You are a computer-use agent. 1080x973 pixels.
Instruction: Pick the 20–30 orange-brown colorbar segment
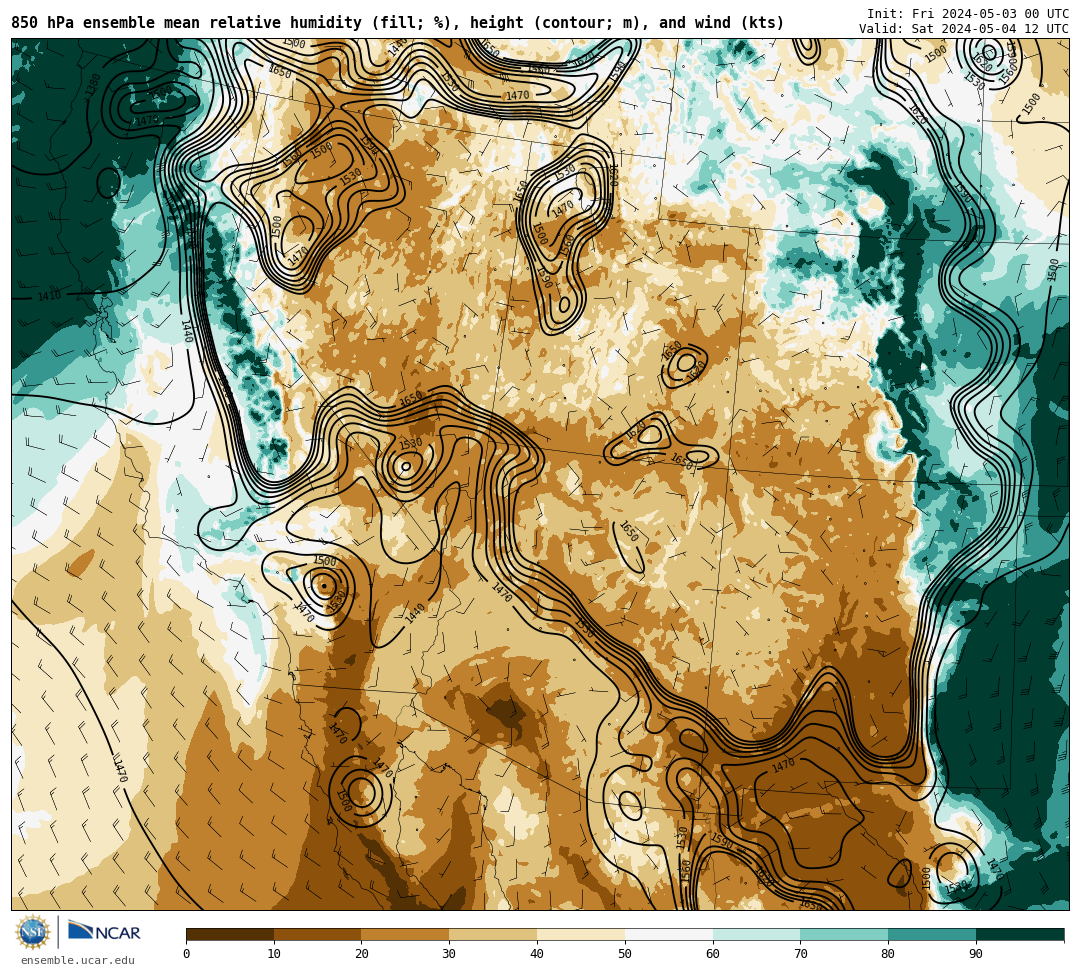tap(406, 934)
